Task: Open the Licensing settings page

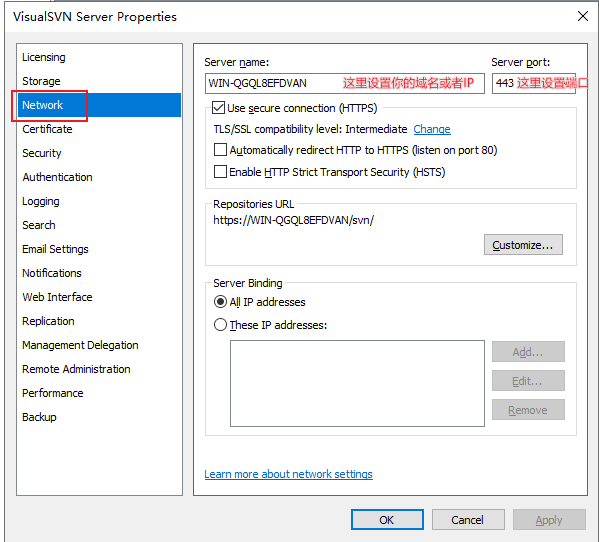Action: pyautogui.click(x=44, y=57)
